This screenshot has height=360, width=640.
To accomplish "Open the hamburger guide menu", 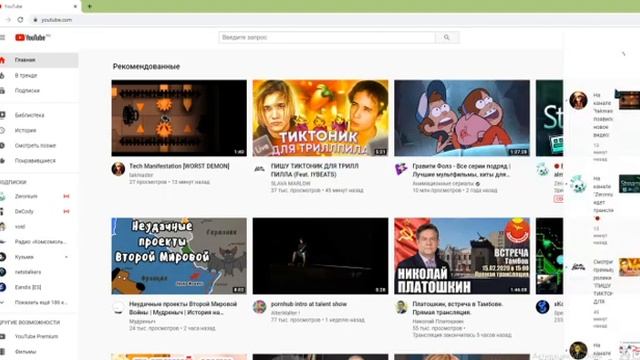I will [2, 38].
